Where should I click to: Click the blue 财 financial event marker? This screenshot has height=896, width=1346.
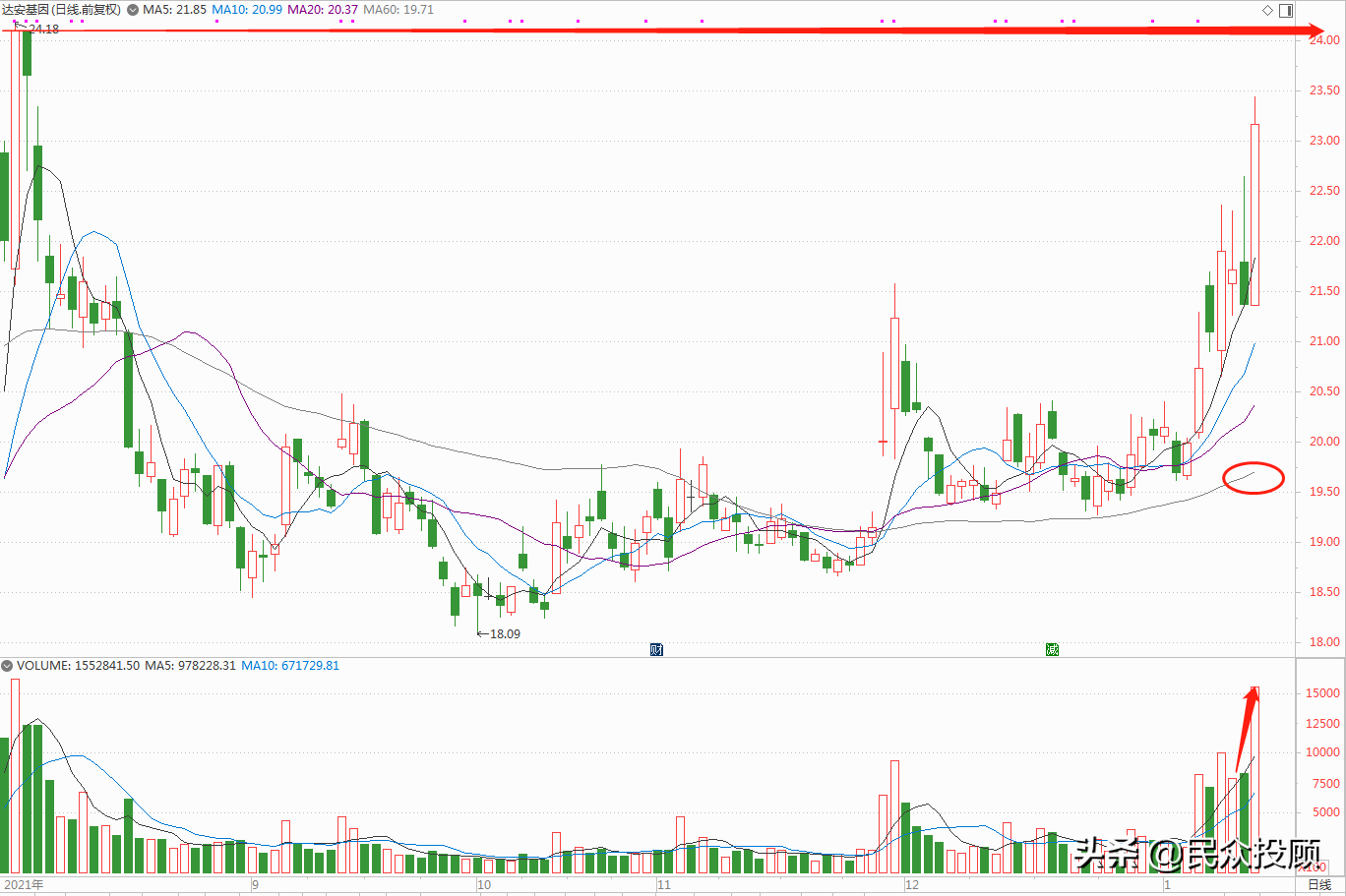point(656,649)
